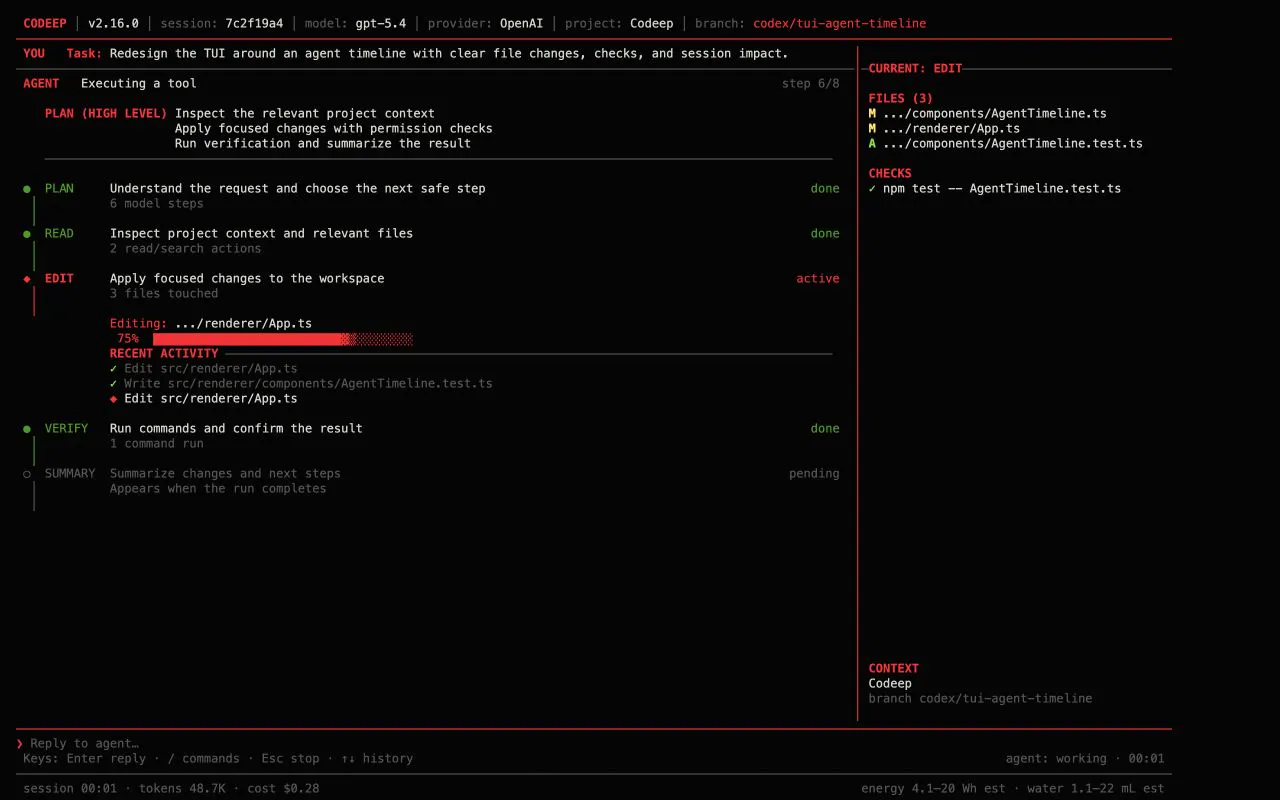The height and width of the screenshot is (800, 1280).
Task: Open .../renderer/App.ts in Files list
Action: point(951,129)
